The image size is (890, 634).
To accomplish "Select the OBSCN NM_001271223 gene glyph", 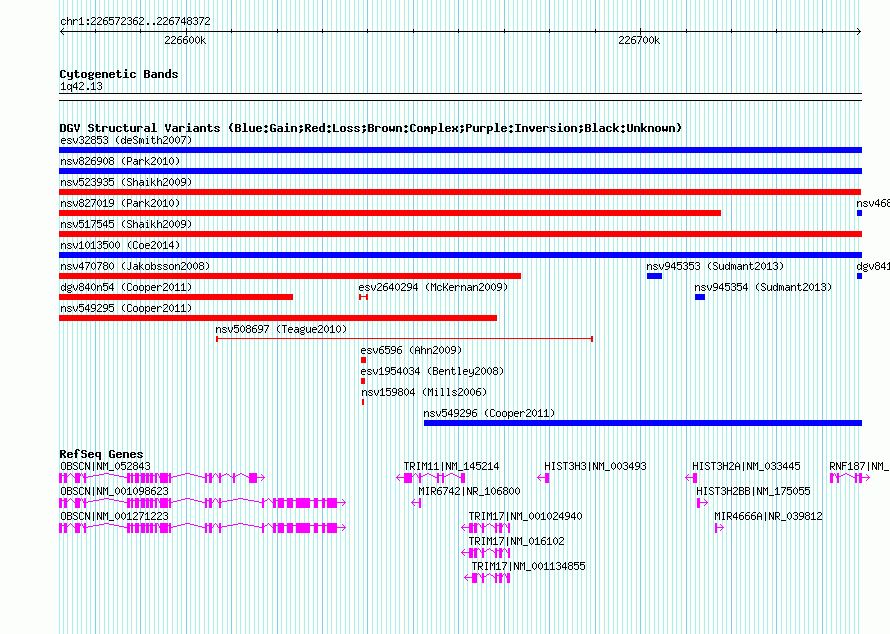I will coord(203,528).
